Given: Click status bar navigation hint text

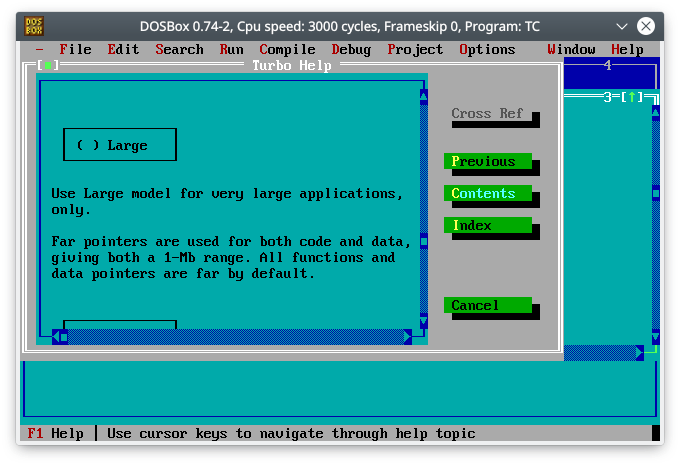Looking at the screenshot, I should pyautogui.click(x=291, y=433).
